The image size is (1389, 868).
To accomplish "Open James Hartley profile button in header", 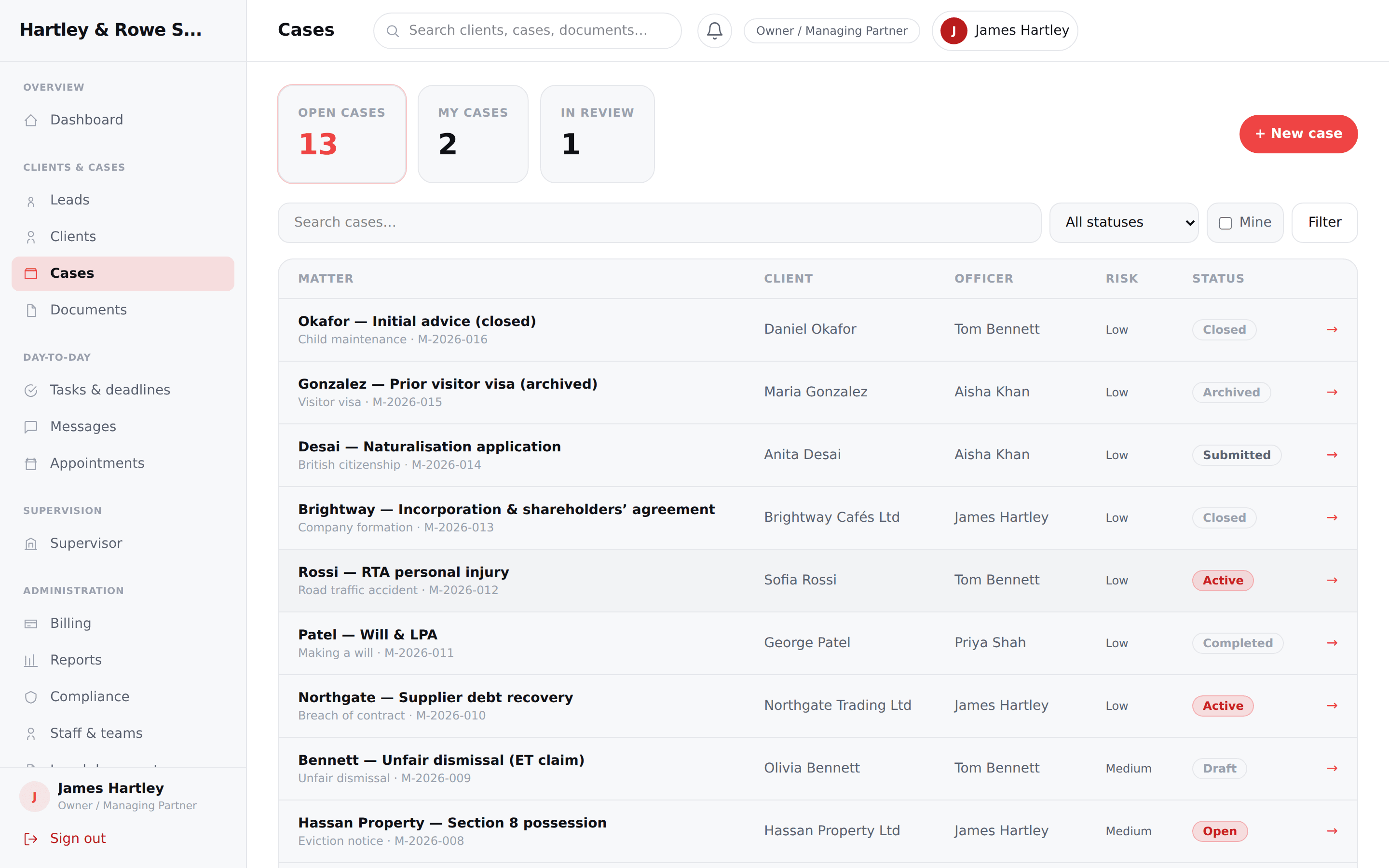I will (1005, 30).
